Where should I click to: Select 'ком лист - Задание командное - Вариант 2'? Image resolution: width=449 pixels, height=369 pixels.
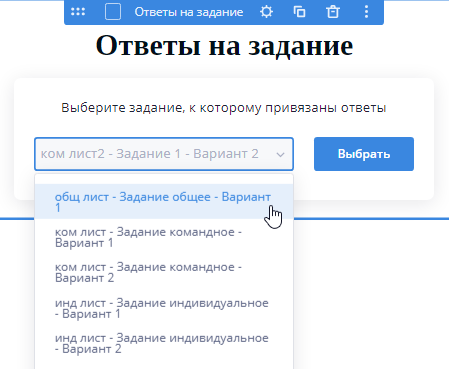pos(164,272)
